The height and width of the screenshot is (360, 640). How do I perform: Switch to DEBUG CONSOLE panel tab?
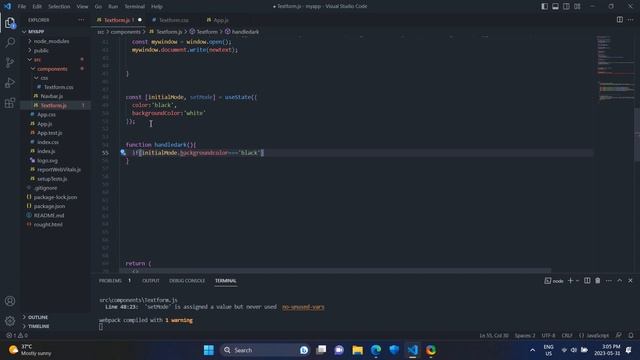click(x=187, y=281)
